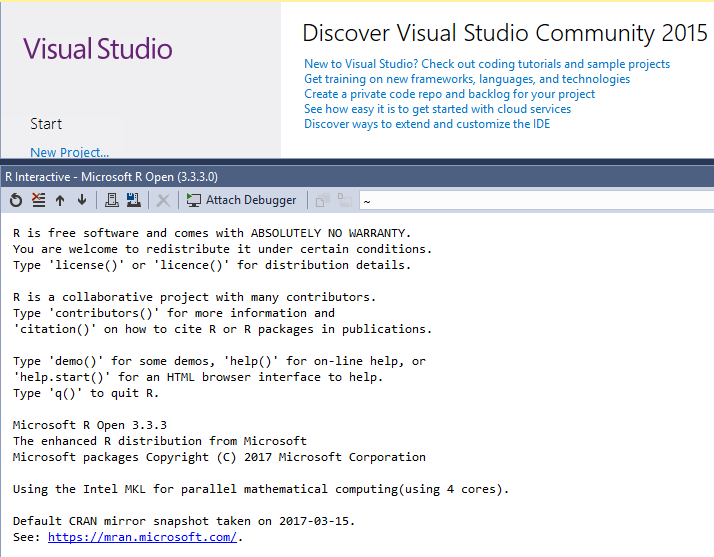
Task: Open extend and customize the IDE link
Action: [427, 124]
